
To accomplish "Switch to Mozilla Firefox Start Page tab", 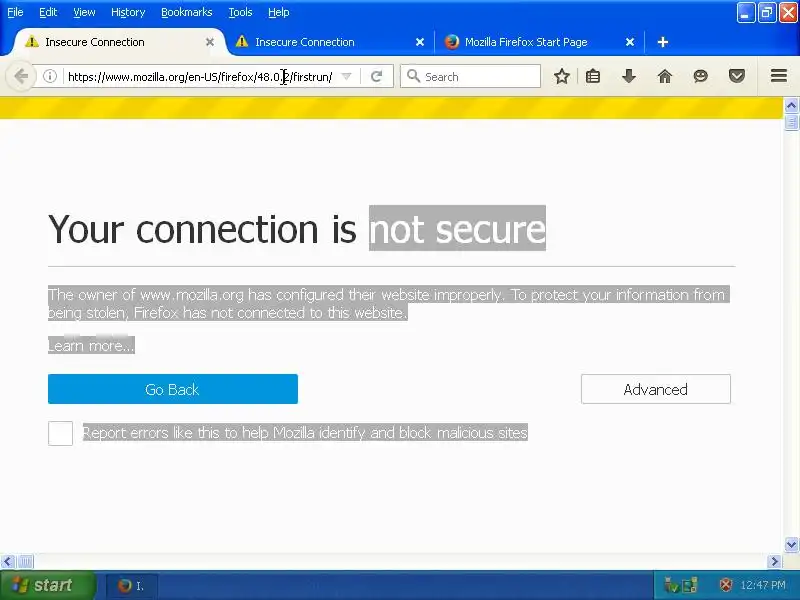I will tap(539, 42).
